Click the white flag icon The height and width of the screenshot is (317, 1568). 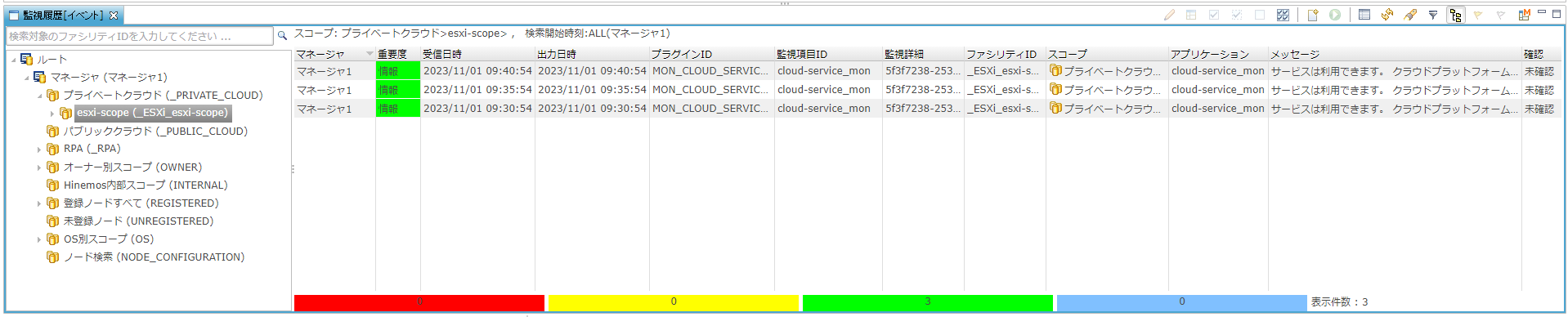[1501, 15]
